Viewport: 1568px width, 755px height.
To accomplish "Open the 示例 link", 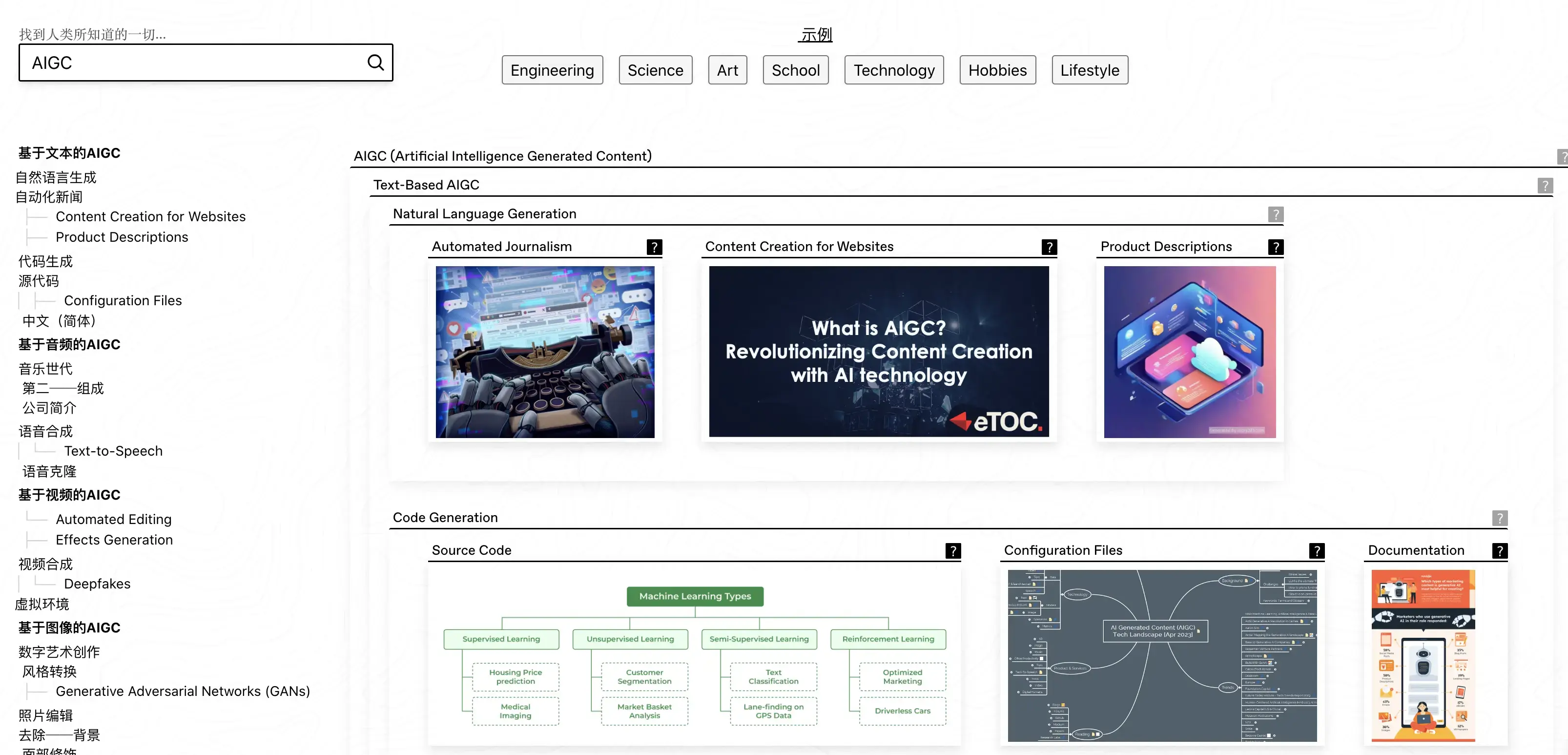I will click(x=816, y=35).
